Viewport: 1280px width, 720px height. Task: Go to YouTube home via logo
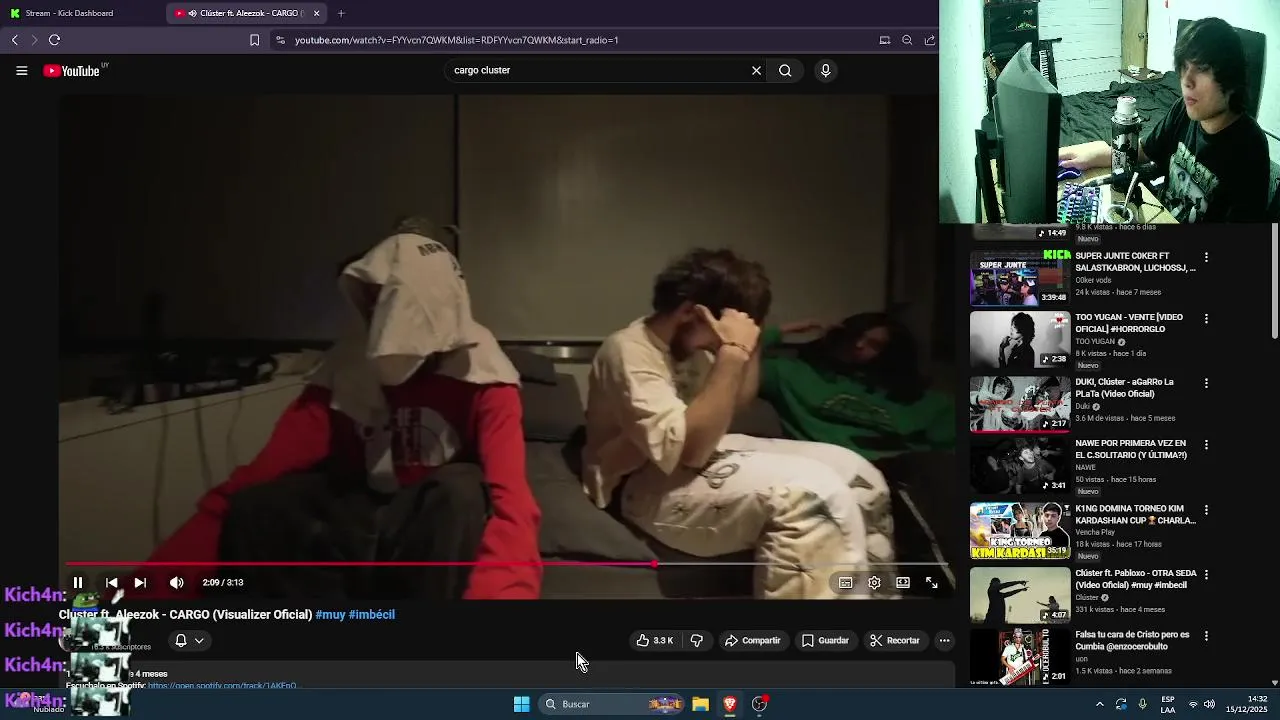(71, 71)
